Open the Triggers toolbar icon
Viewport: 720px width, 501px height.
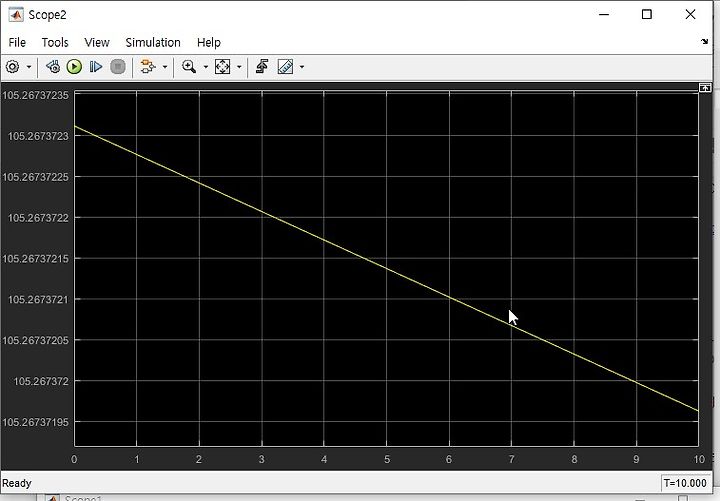262,67
